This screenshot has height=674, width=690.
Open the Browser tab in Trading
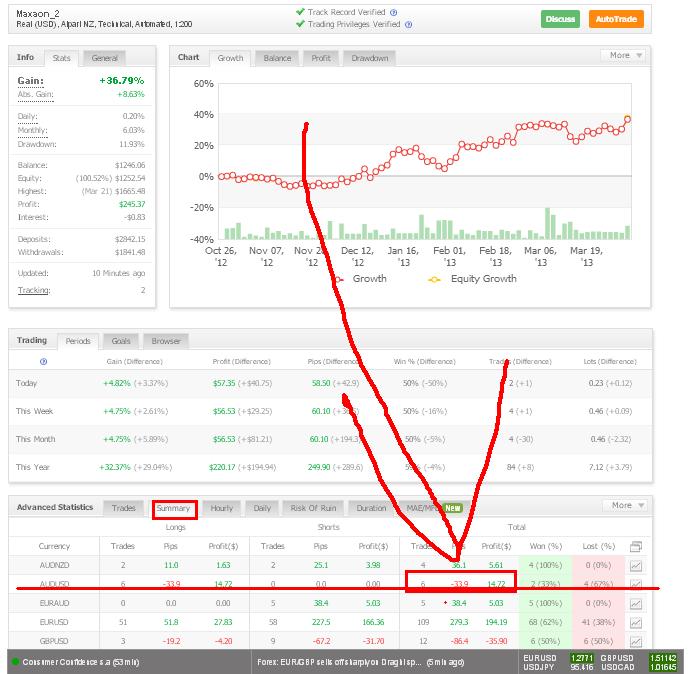point(166,341)
